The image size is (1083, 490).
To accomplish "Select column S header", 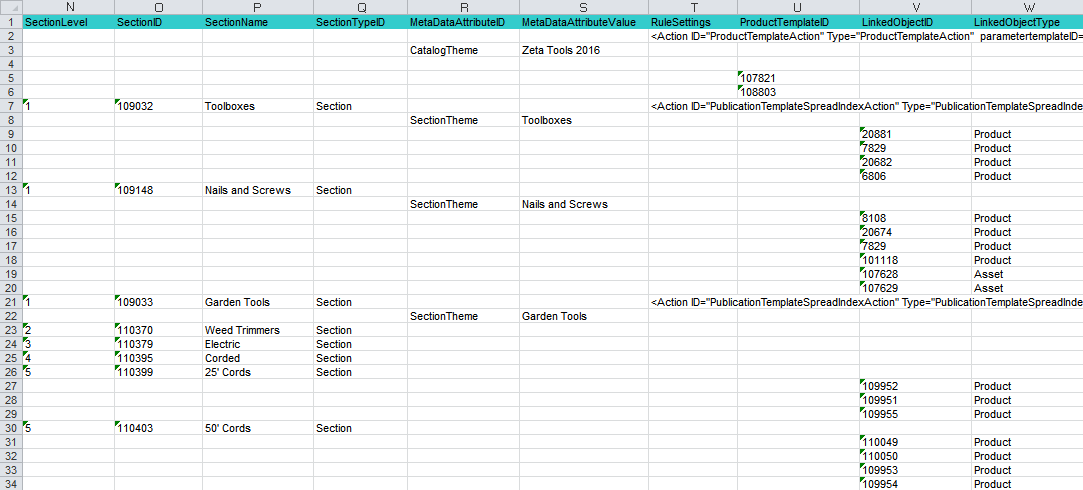I will 584,7.
